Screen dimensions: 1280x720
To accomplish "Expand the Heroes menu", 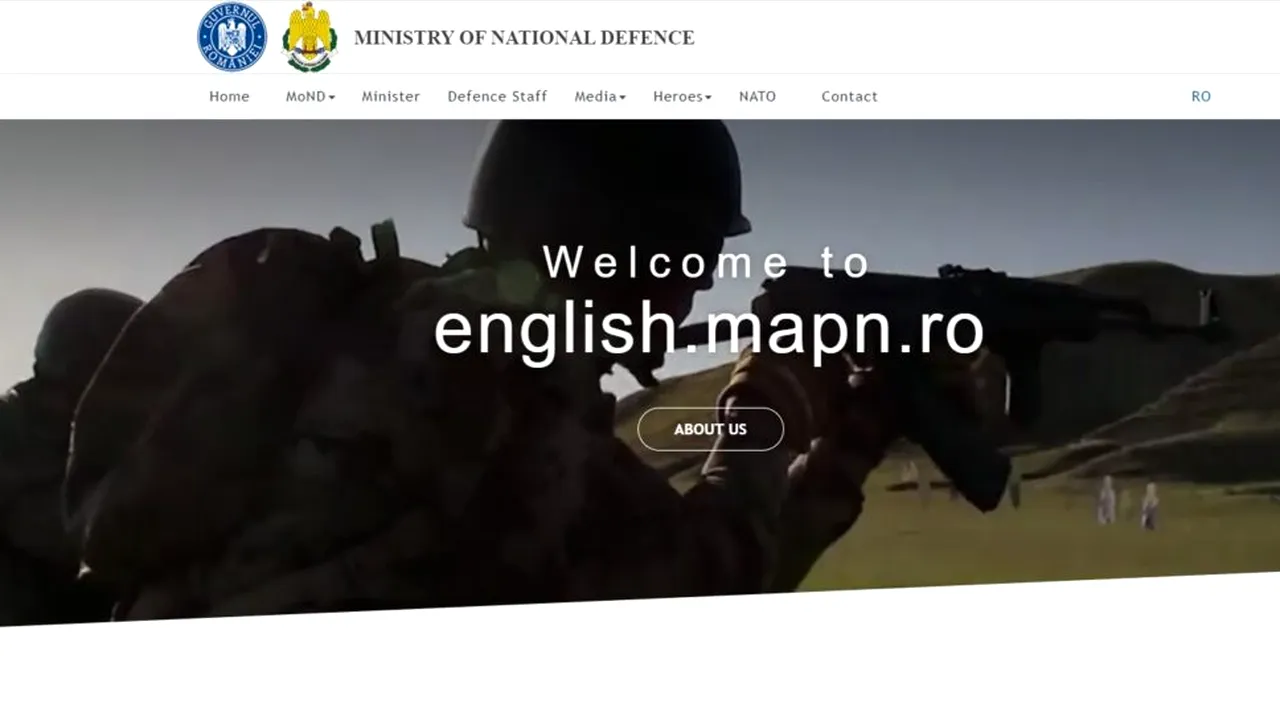I will point(678,96).
